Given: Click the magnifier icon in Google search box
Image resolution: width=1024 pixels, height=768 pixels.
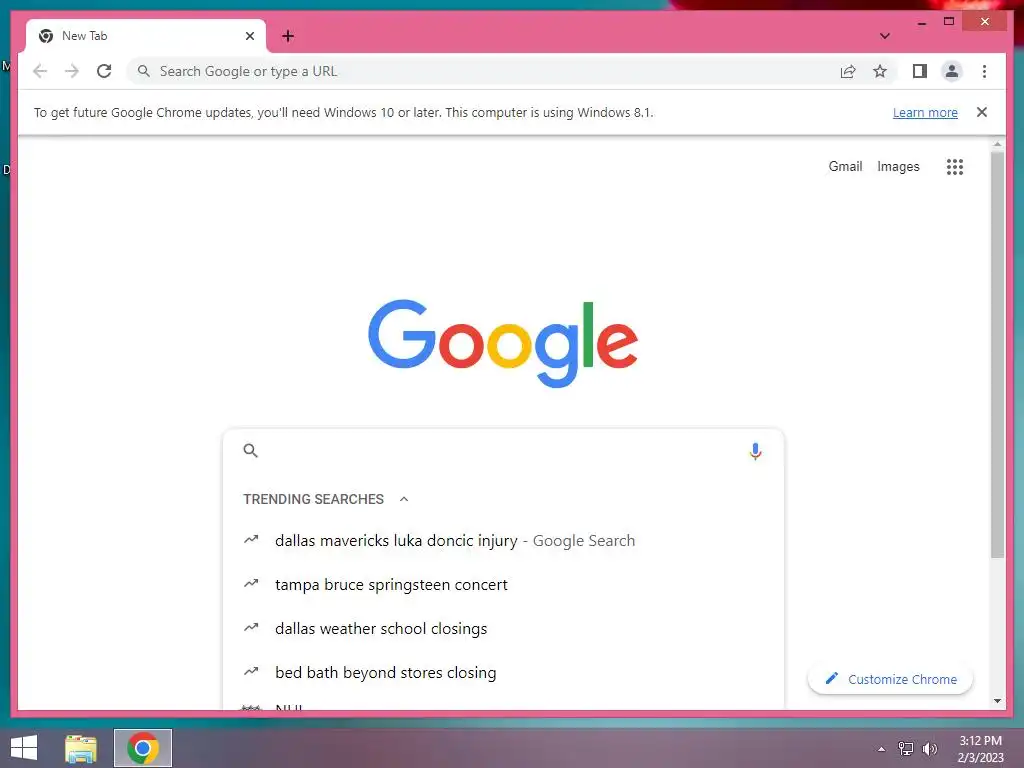Looking at the screenshot, I should click(x=251, y=451).
